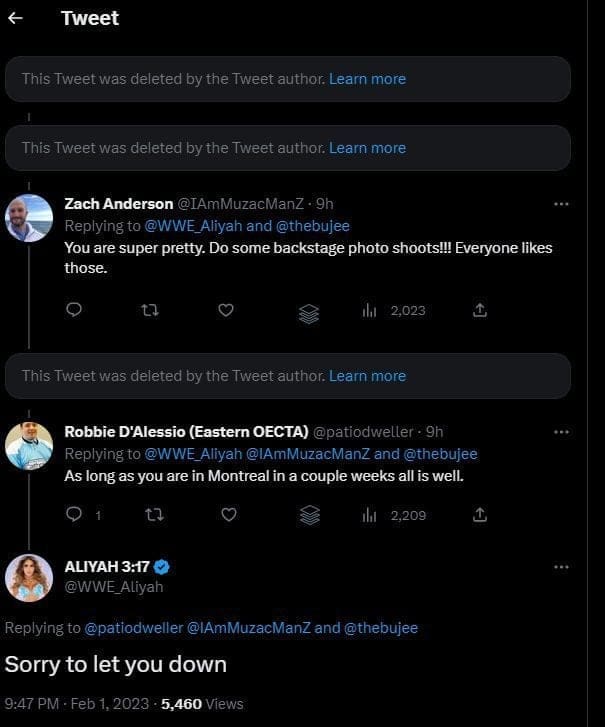Like Zach Anderson's tweet
605x727 pixels.
point(226,310)
